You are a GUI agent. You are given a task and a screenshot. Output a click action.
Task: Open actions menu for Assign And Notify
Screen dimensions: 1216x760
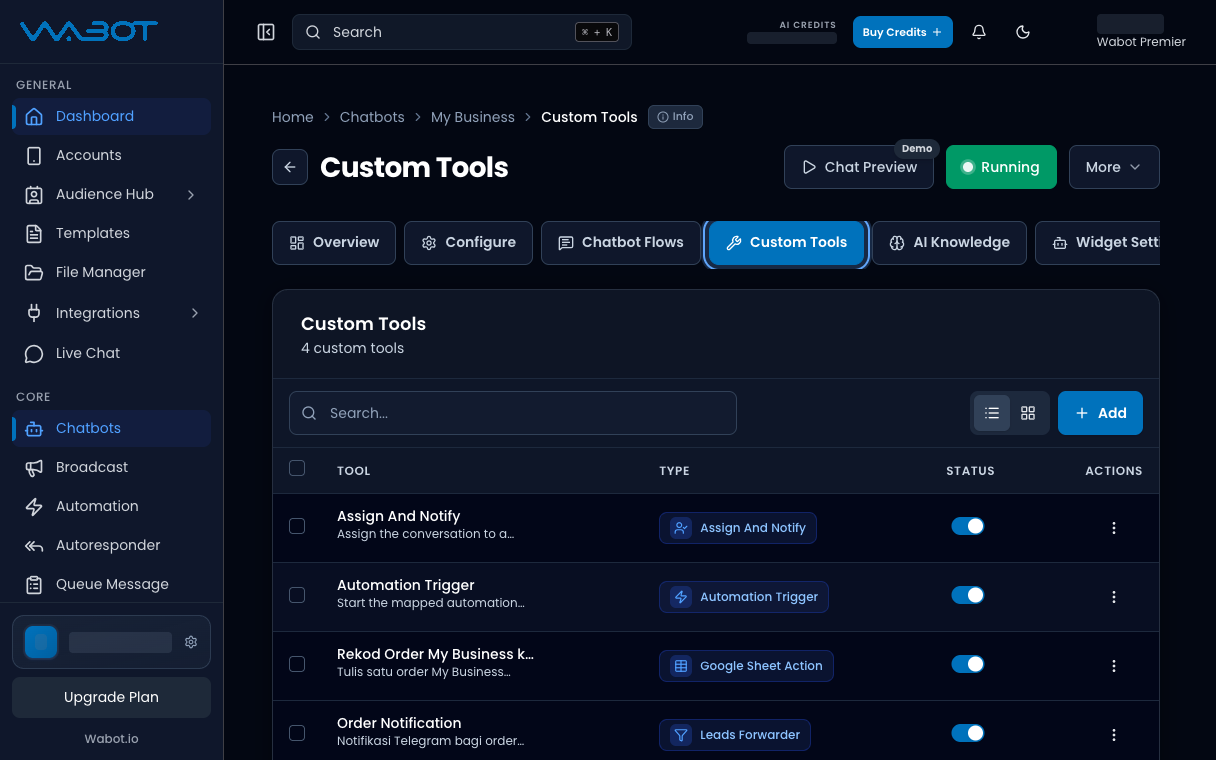(1114, 528)
